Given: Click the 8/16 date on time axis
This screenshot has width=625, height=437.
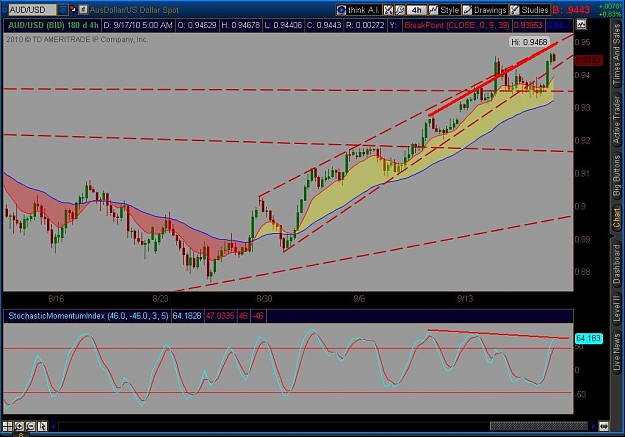Looking at the screenshot, I should pyautogui.click(x=56, y=299).
